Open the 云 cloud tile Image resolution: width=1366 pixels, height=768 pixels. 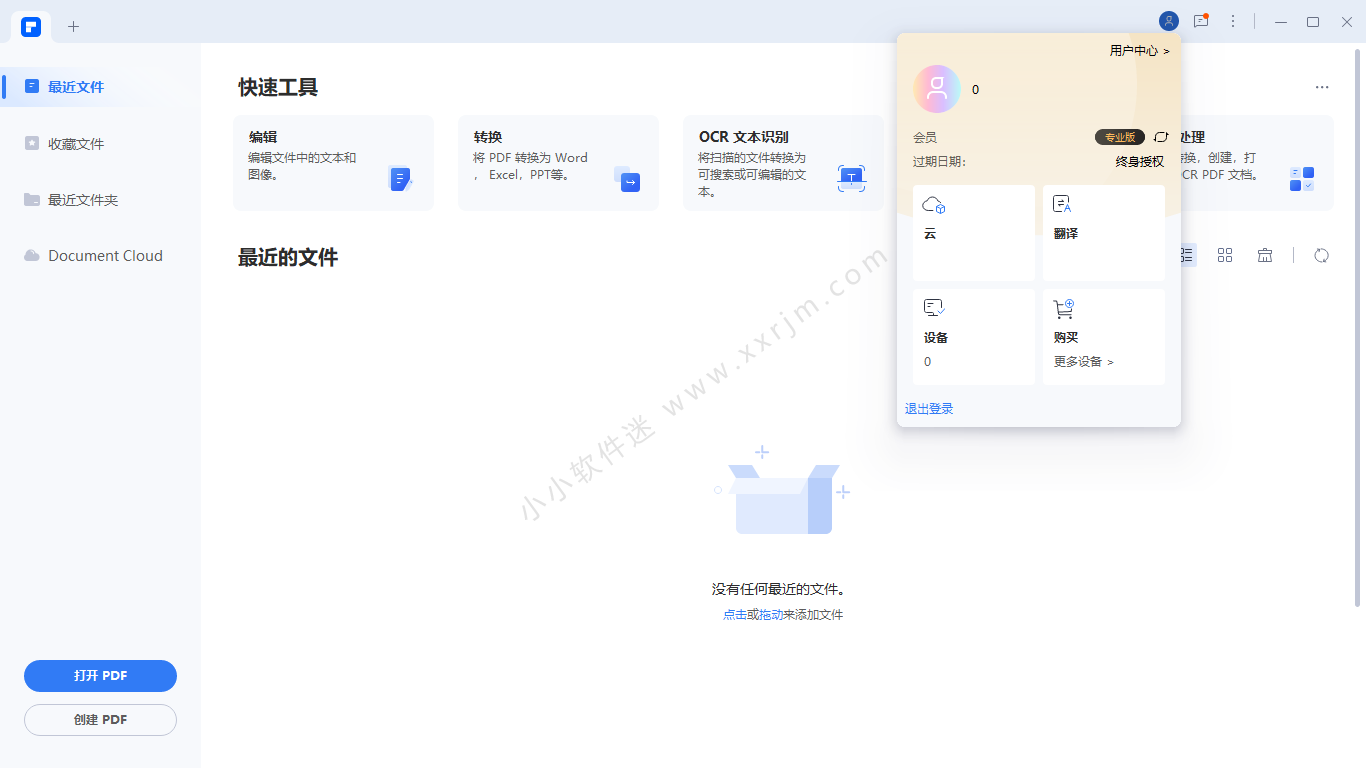coord(974,233)
